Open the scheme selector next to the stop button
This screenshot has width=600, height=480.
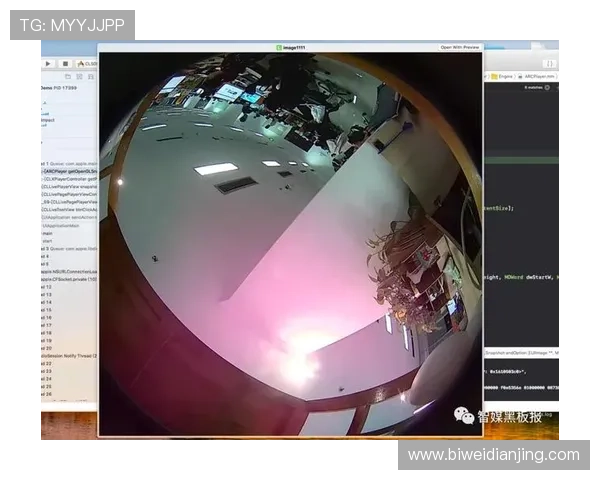point(87,64)
